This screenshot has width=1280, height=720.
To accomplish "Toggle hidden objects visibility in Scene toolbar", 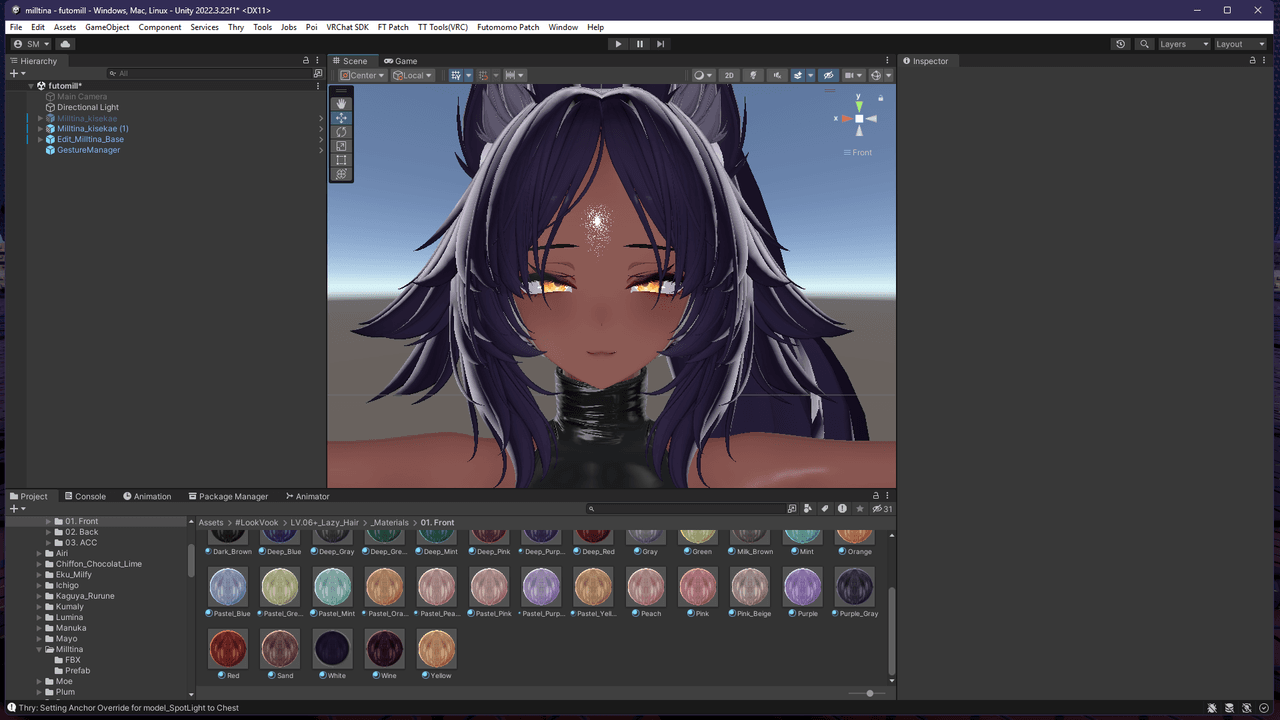I will [828, 75].
